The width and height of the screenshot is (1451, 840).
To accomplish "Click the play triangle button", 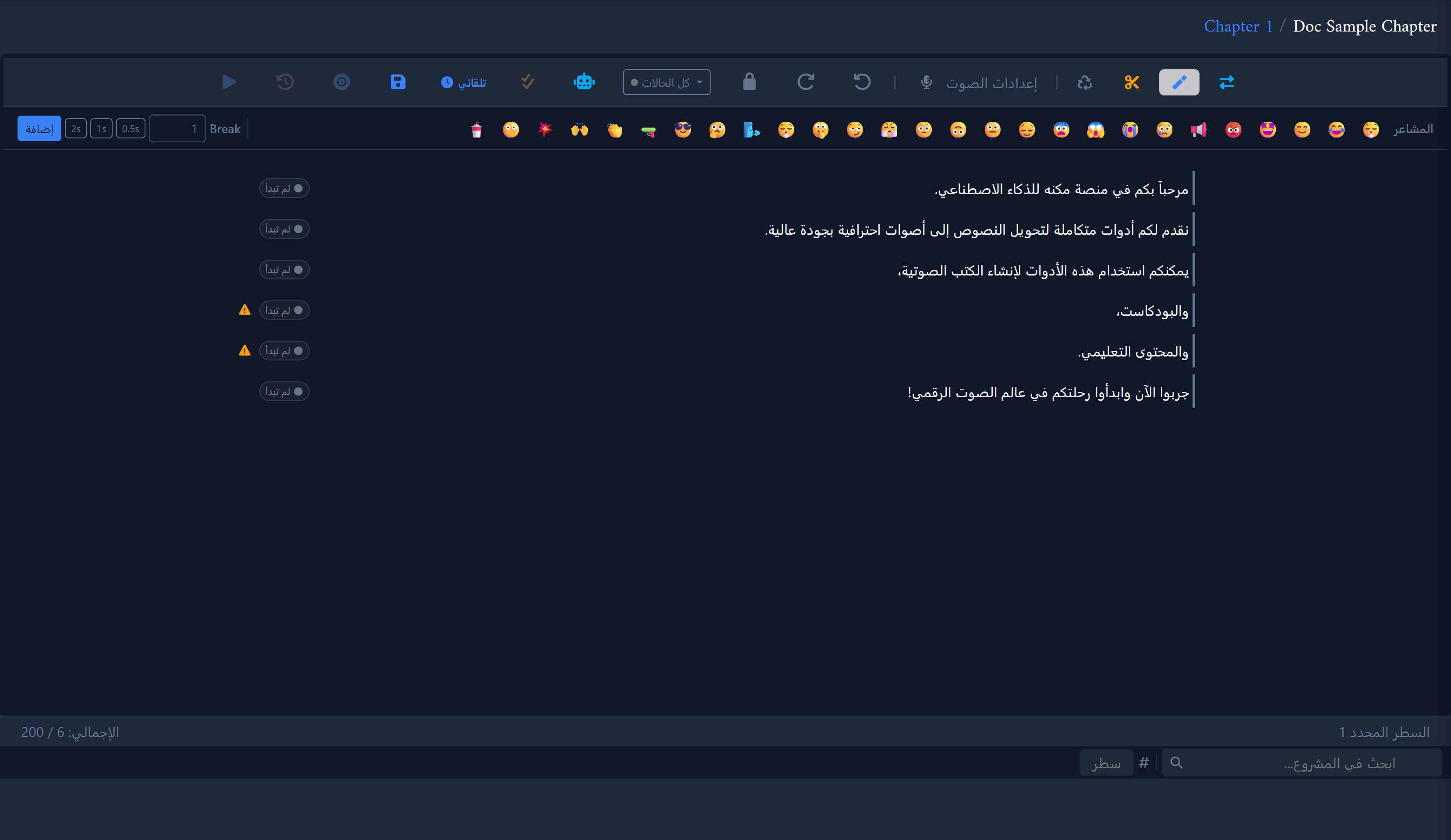I will click(x=229, y=82).
